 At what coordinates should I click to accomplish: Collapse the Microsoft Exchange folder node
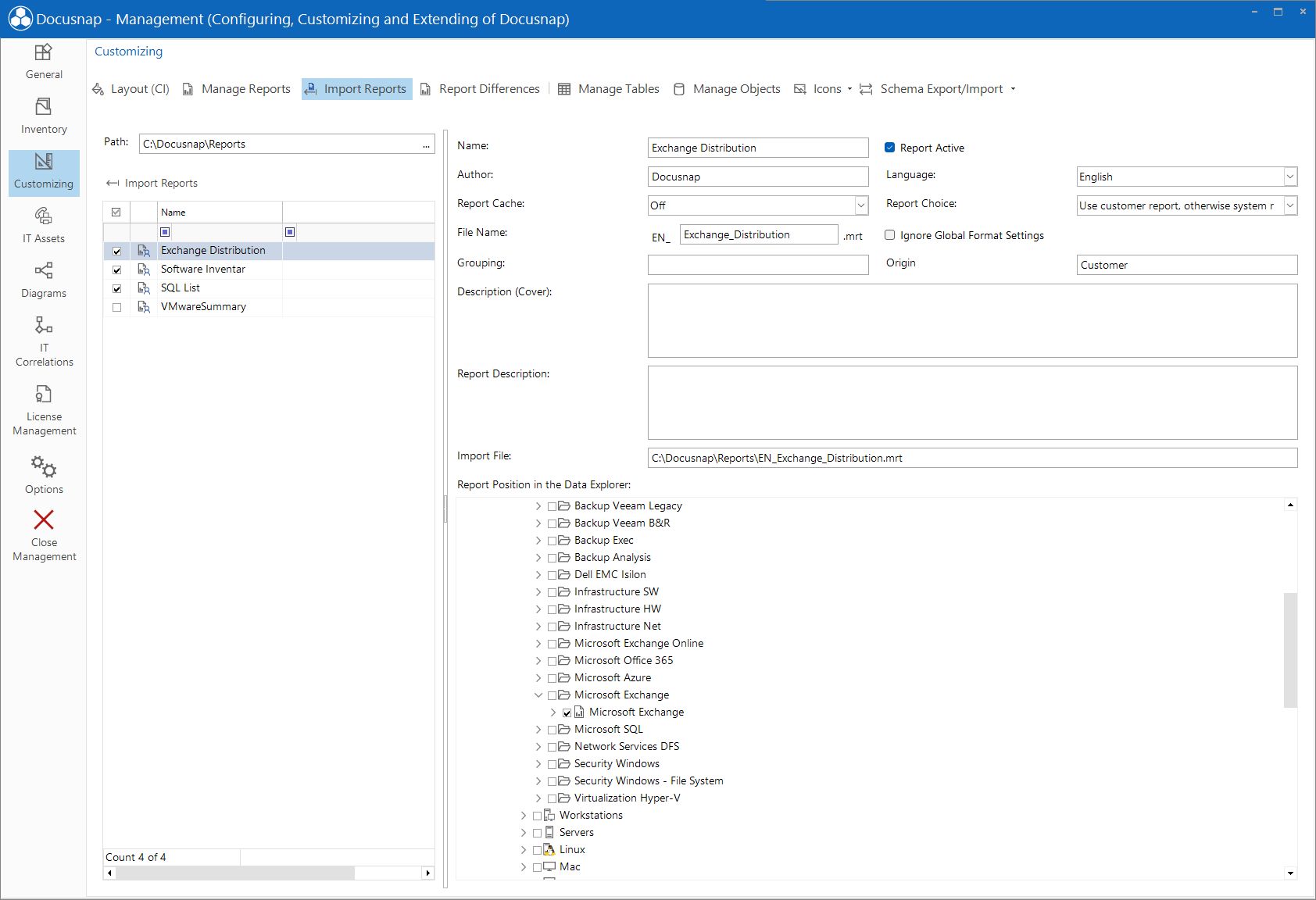coord(538,695)
